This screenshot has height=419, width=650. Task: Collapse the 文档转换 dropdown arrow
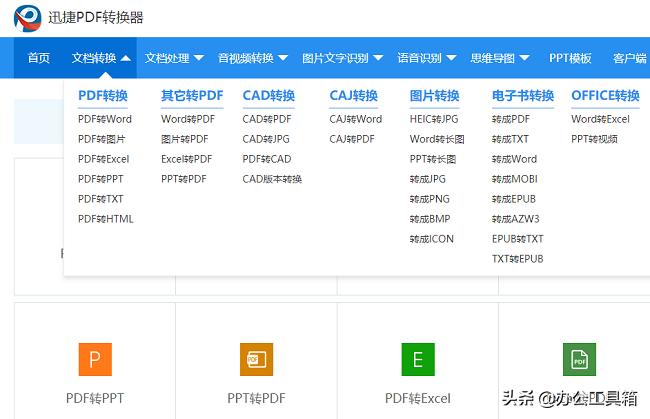point(126,58)
